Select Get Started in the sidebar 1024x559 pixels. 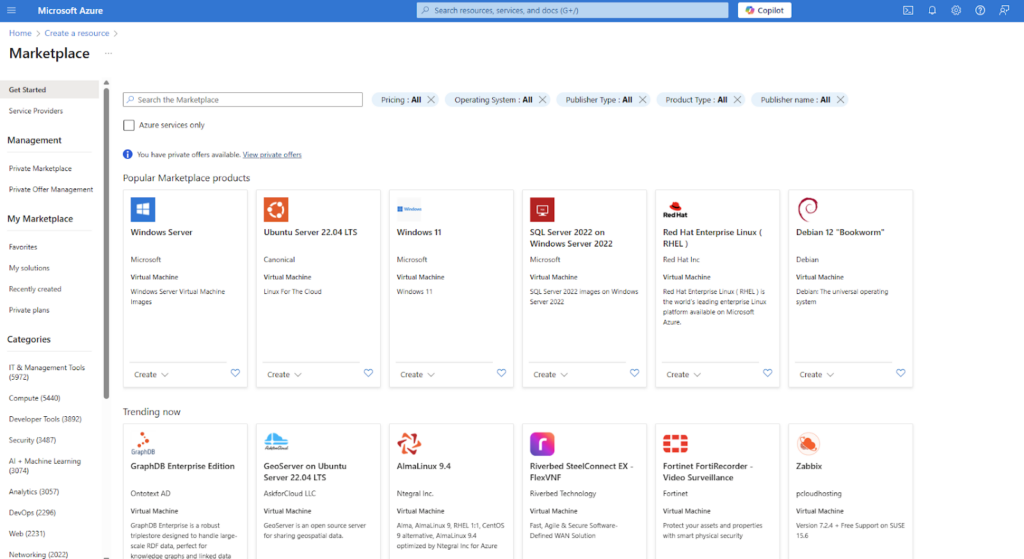coord(50,89)
